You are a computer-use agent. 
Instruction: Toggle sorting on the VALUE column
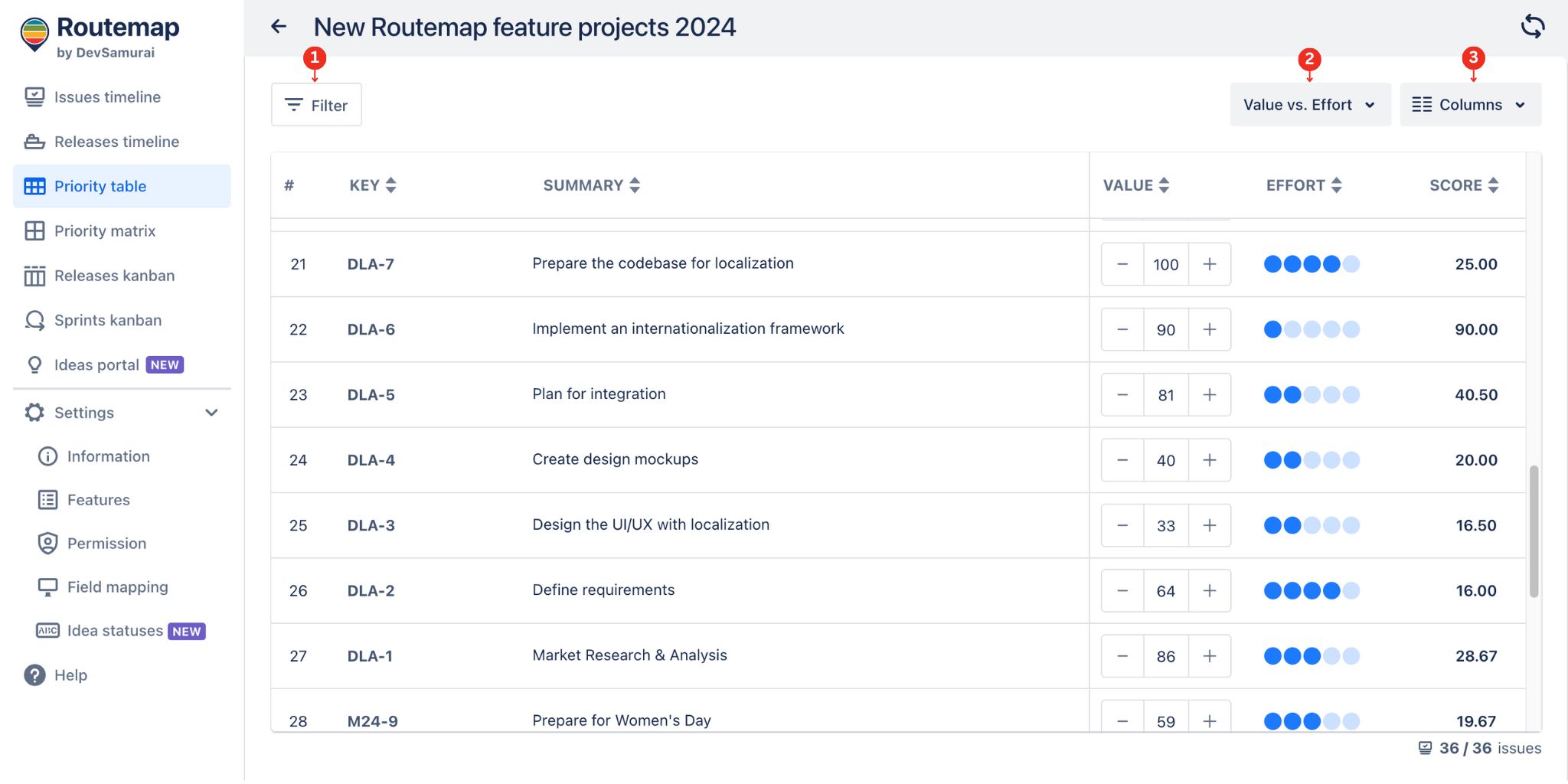(1164, 185)
